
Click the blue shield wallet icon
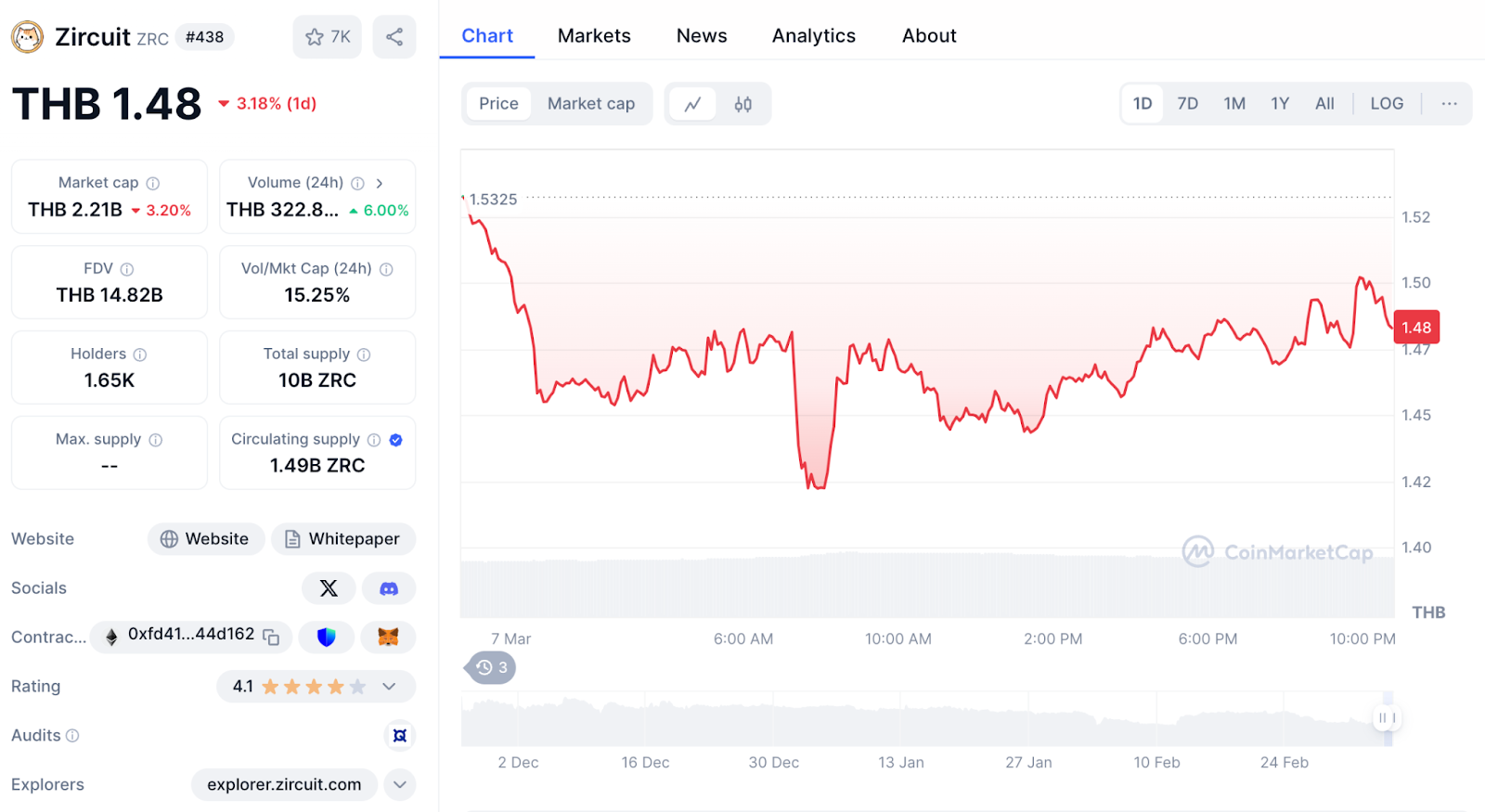pos(326,637)
